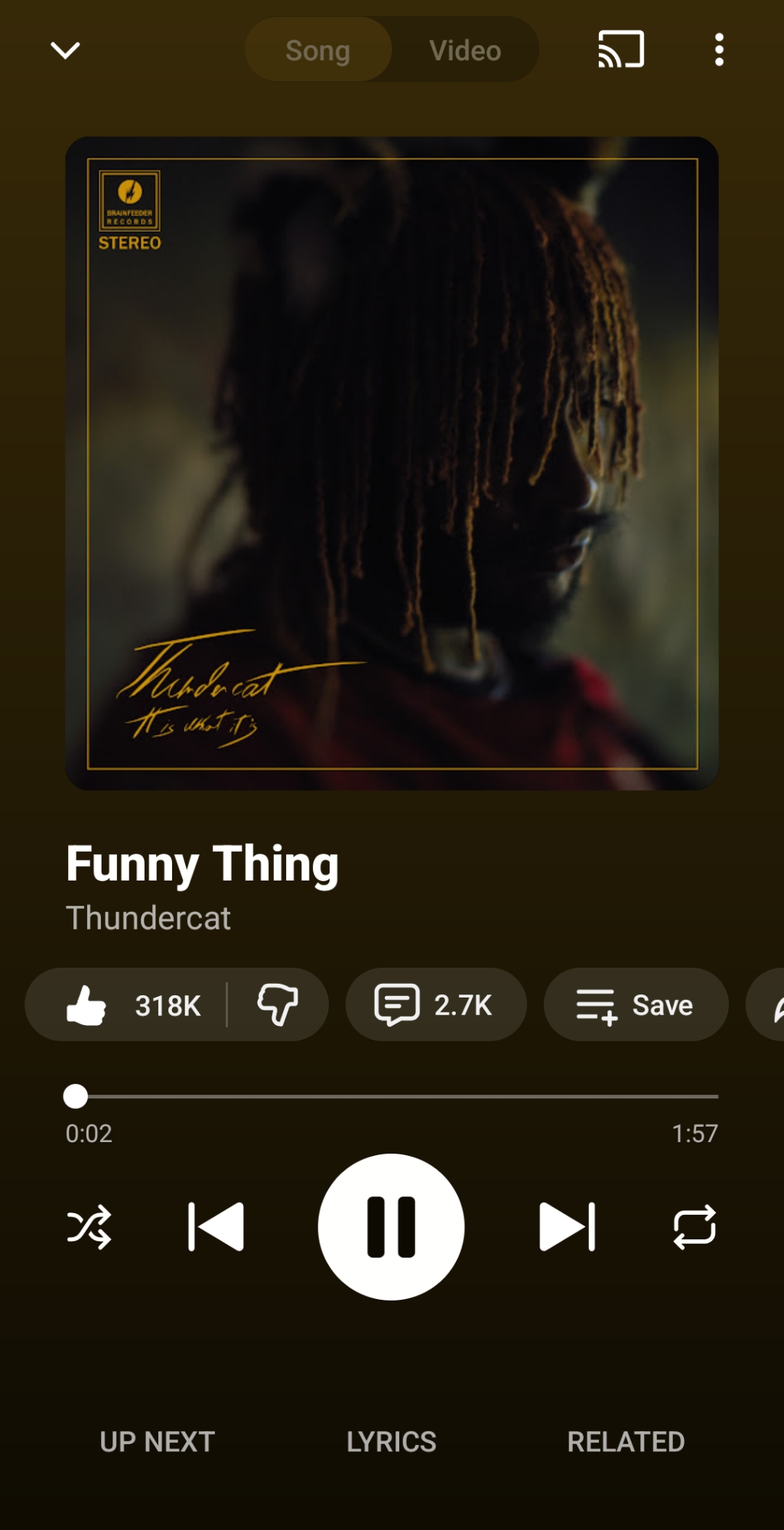The width and height of the screenshot is (784, 1530).
Task: Open the three-dot overflow menu
Action: pyautogui.click(x=719, y=50)
